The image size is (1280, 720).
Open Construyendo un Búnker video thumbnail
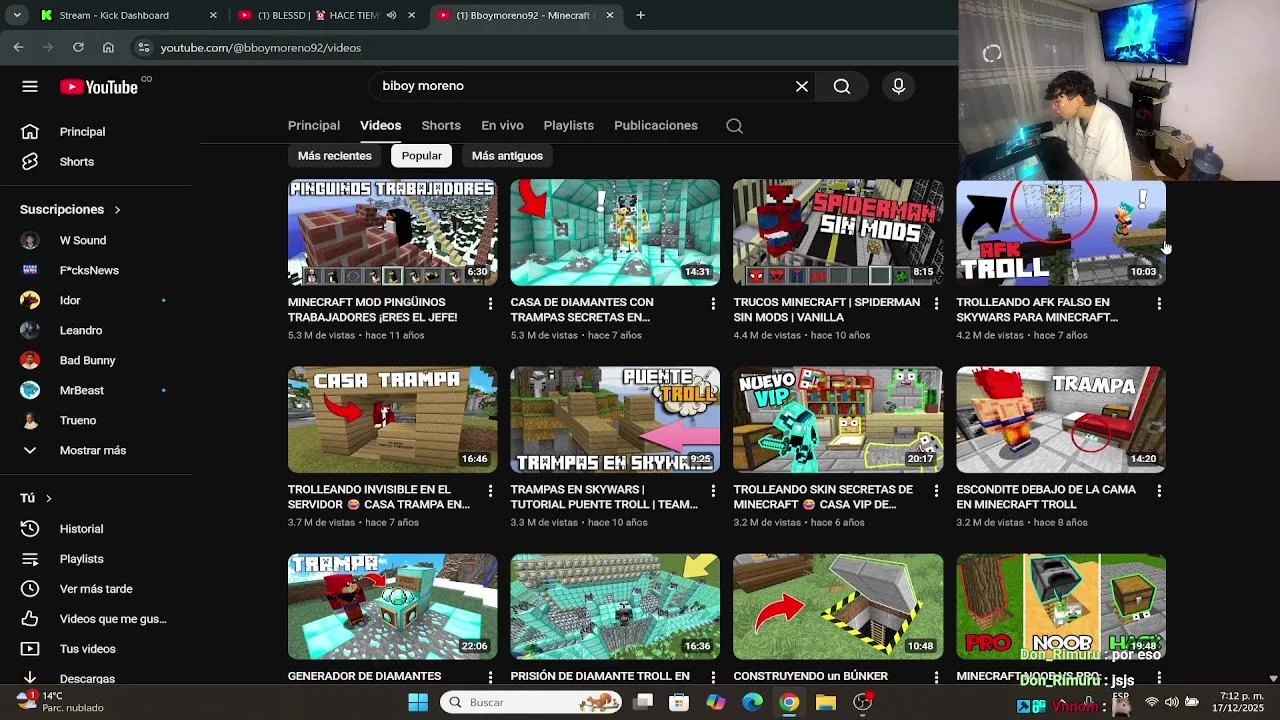click(x=838, y=607)
